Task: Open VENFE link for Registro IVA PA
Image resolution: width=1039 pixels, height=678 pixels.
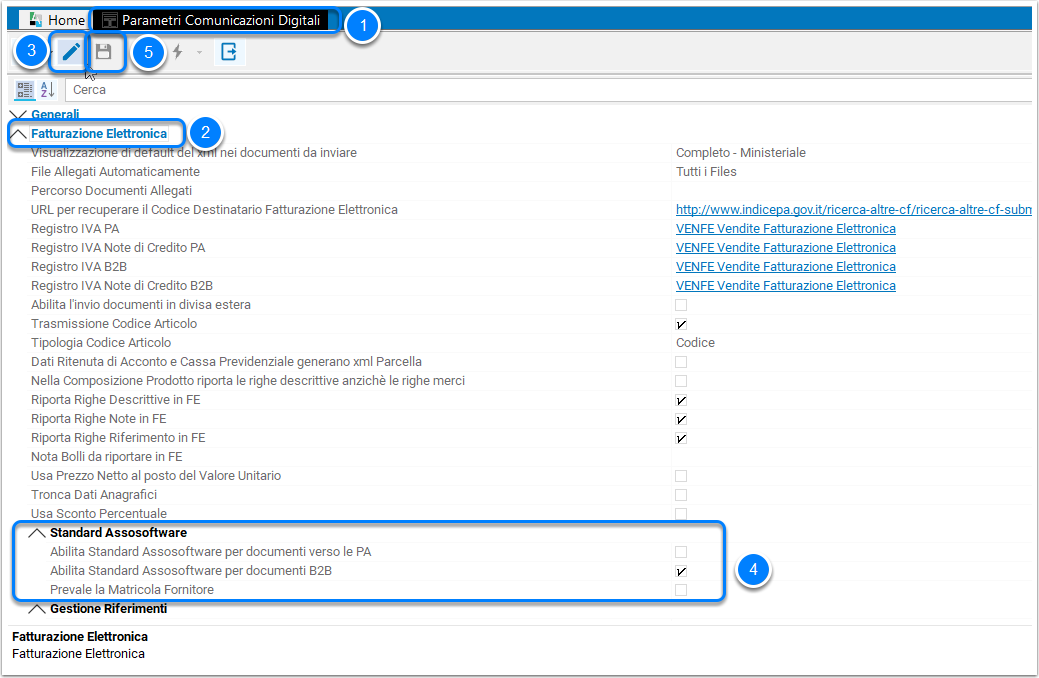Action: [786, 229]
